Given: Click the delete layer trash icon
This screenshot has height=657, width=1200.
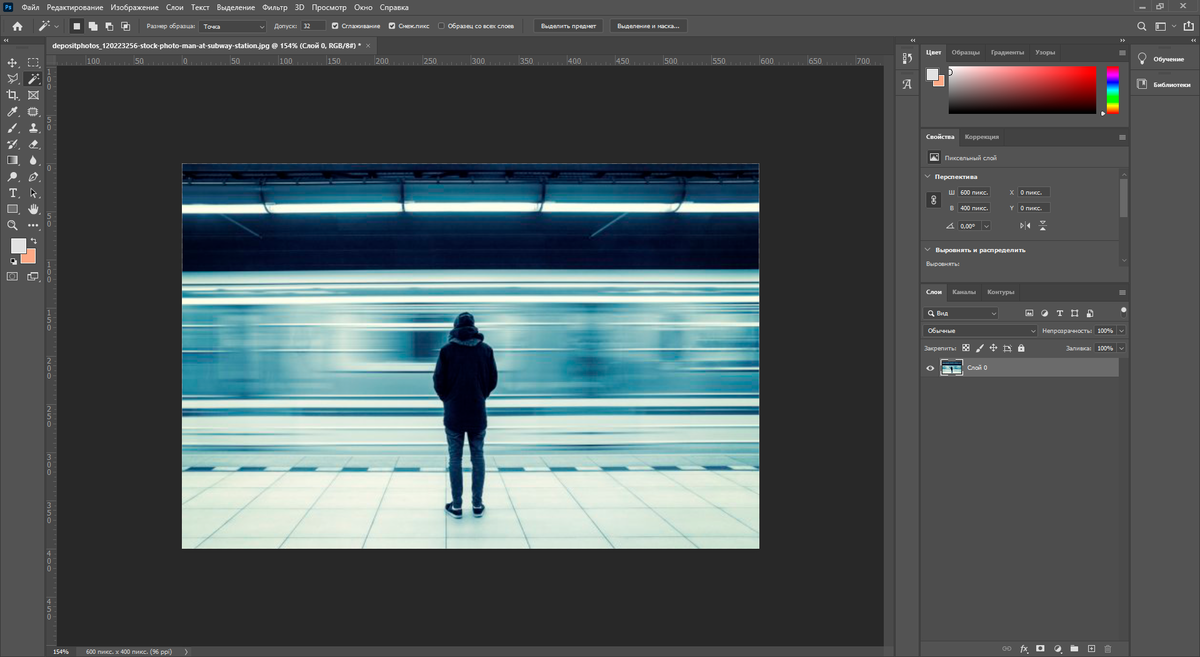Looking at the screenshot, I should coord(1108,649).
